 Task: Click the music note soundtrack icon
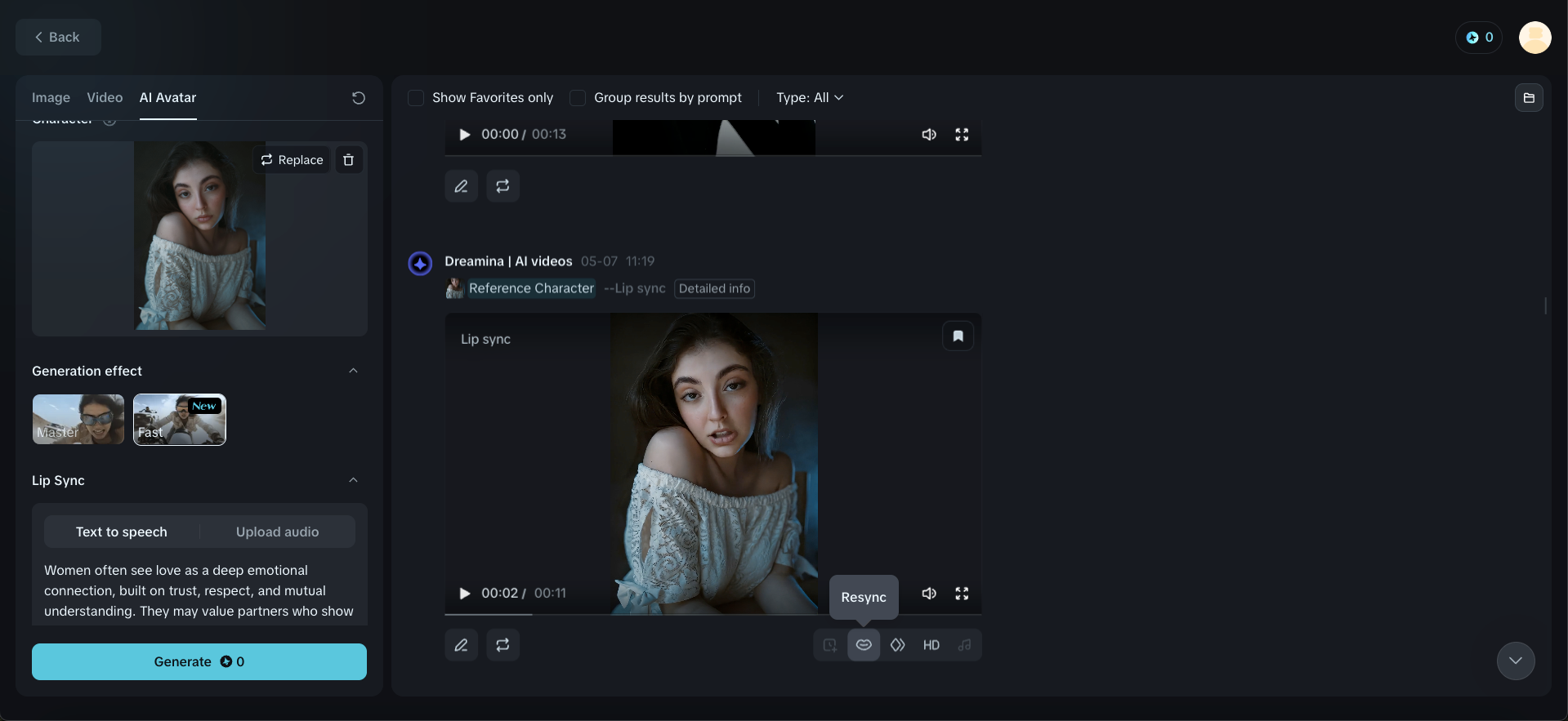click(964, 645)
